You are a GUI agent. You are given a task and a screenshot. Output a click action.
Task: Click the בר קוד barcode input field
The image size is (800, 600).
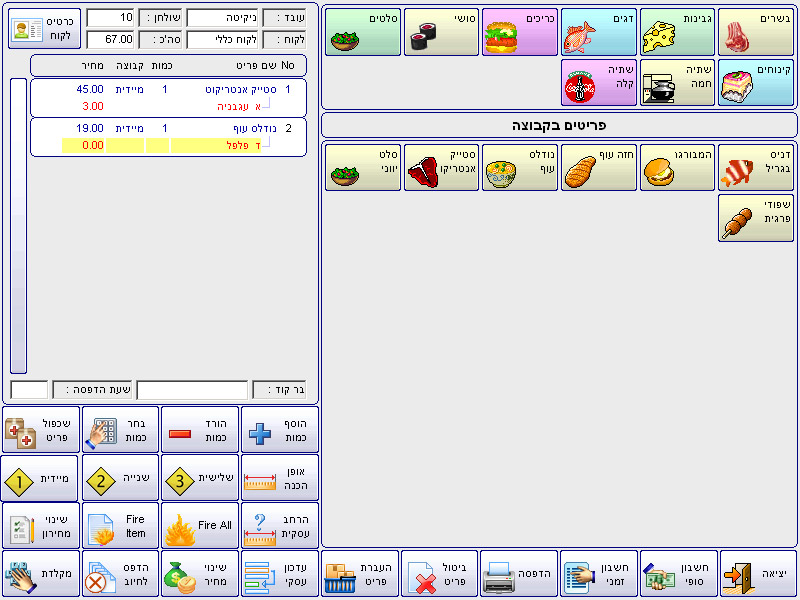coord(192,390)
